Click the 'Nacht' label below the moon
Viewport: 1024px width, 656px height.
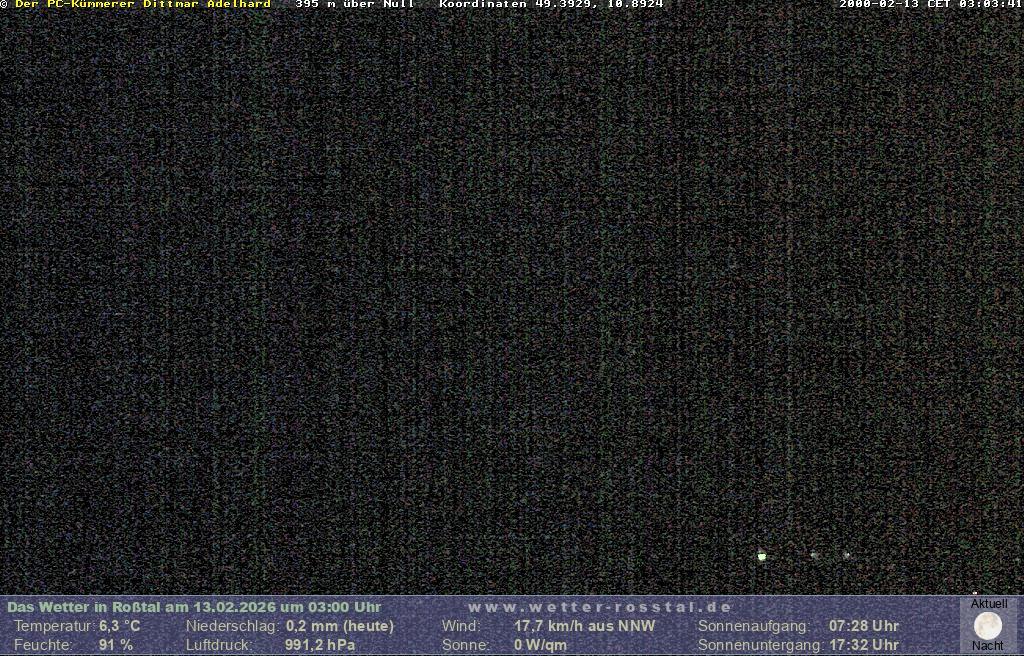click(988, 646)
